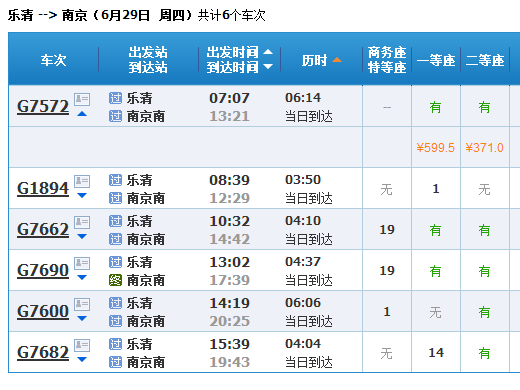This screenshot has height=390, width=520.
Task: Sort by duration orange arrow
Action: pos(337,60)
